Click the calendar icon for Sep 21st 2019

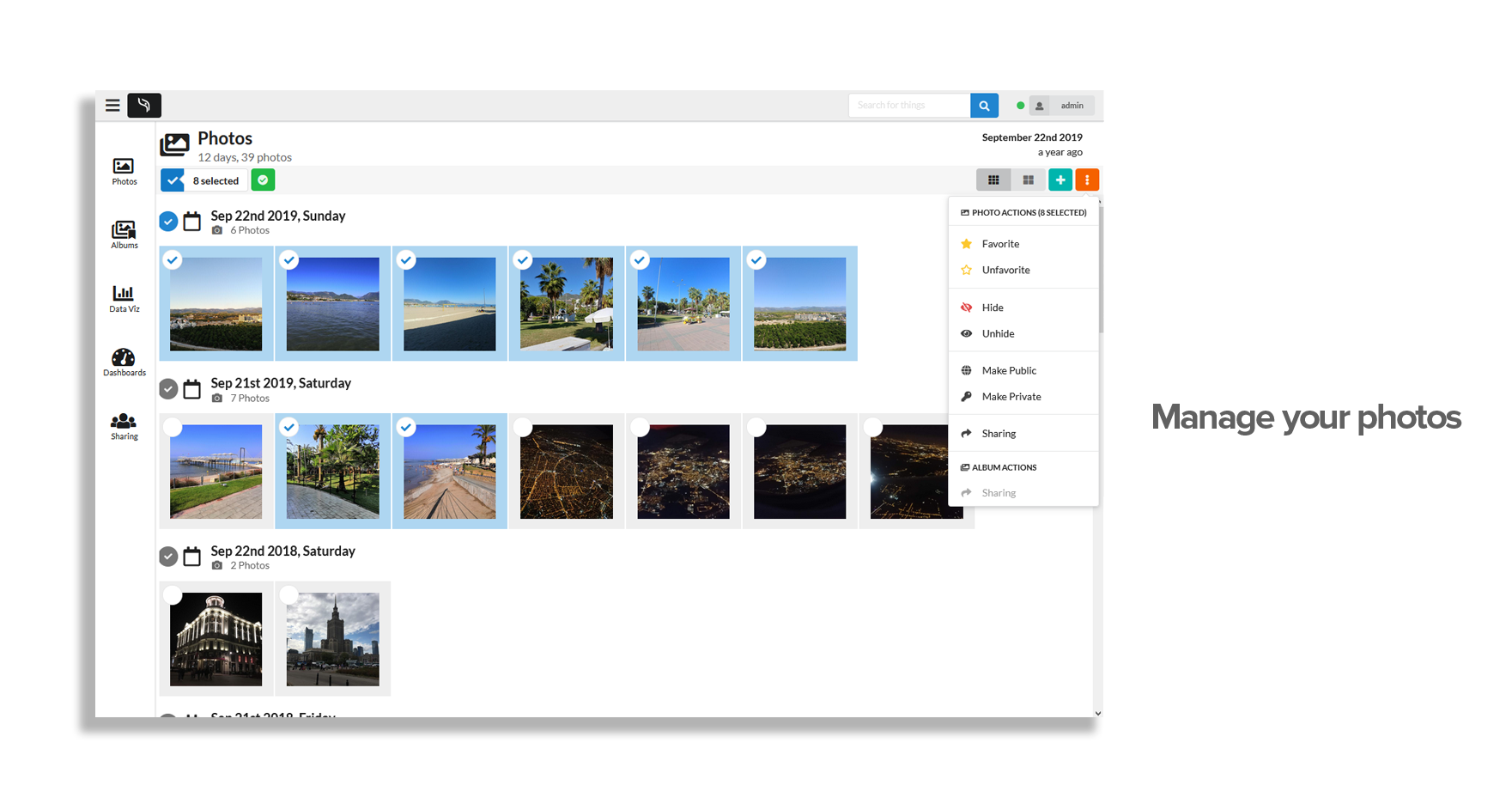tap(192, 389)
